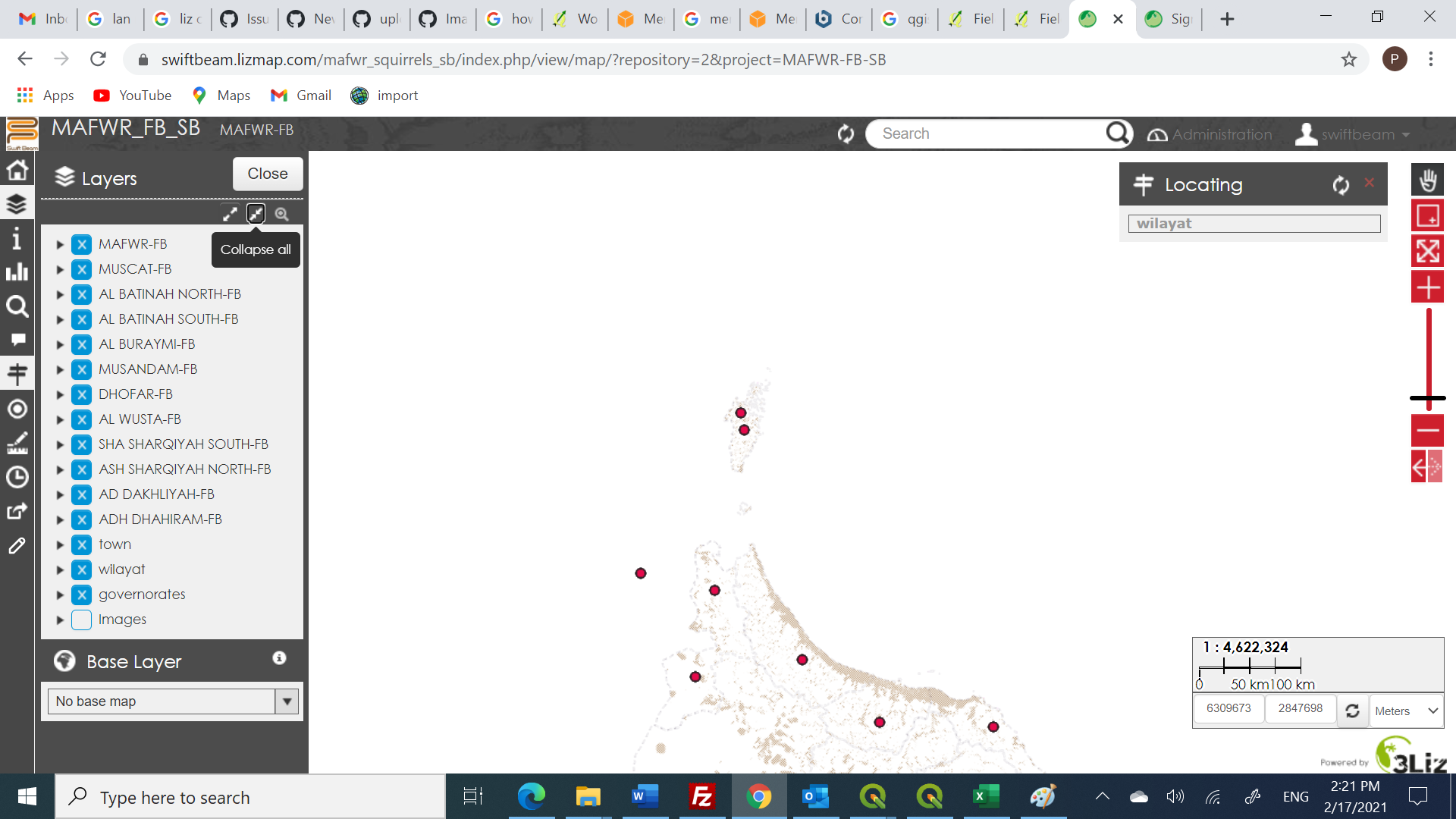This screenshot has height=819, width=1456.
Task: Refresh the Locating panel
Action: pos(1339,184)
